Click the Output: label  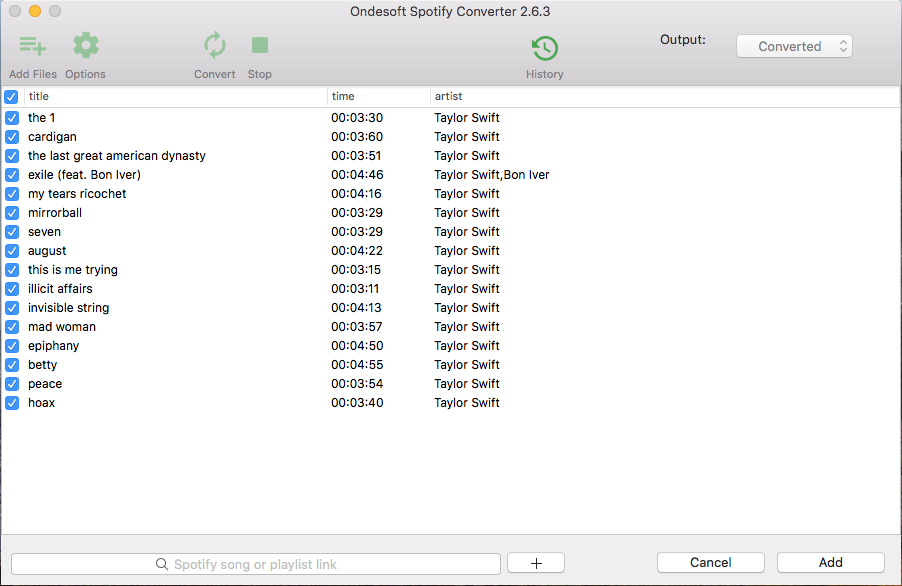click(683, 40)
